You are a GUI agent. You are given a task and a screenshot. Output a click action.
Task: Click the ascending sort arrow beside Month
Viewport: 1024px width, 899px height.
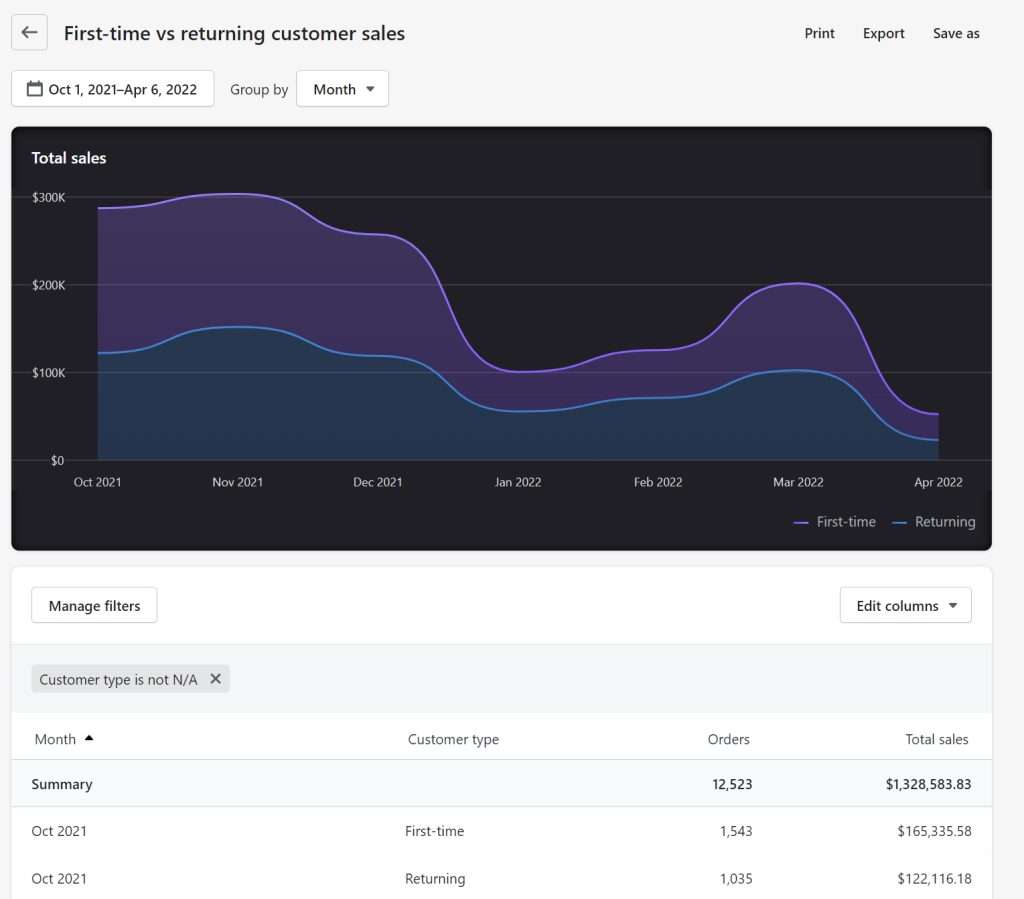coord(88,738)
